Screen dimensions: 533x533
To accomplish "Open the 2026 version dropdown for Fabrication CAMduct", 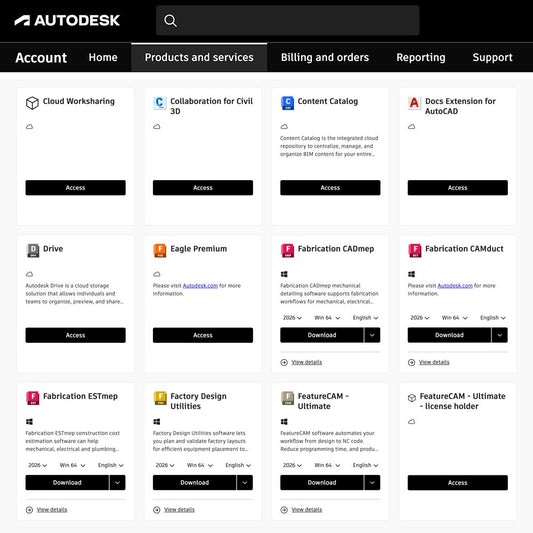I will pos(420,318).
